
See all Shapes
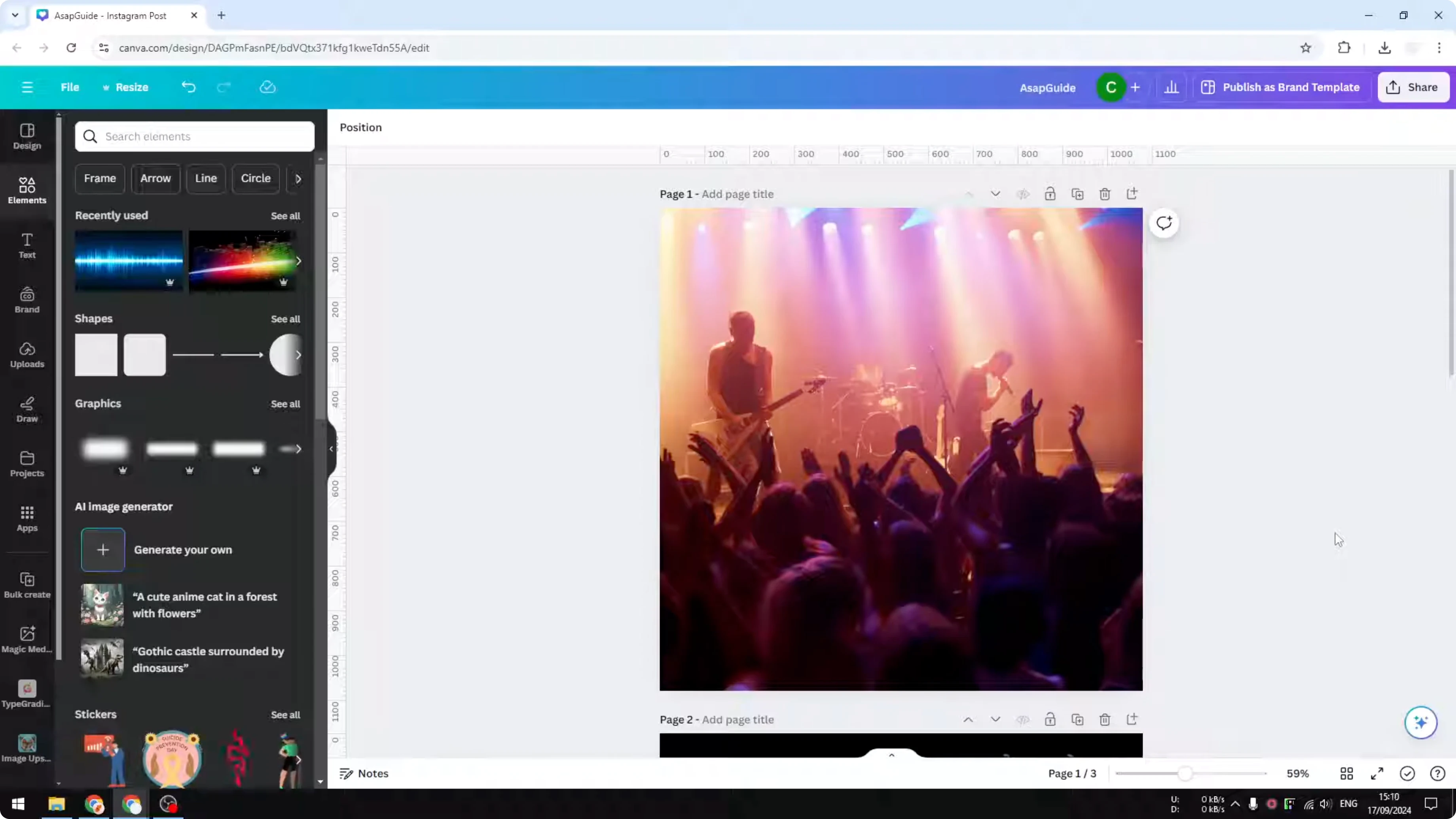tap(285, 319)
